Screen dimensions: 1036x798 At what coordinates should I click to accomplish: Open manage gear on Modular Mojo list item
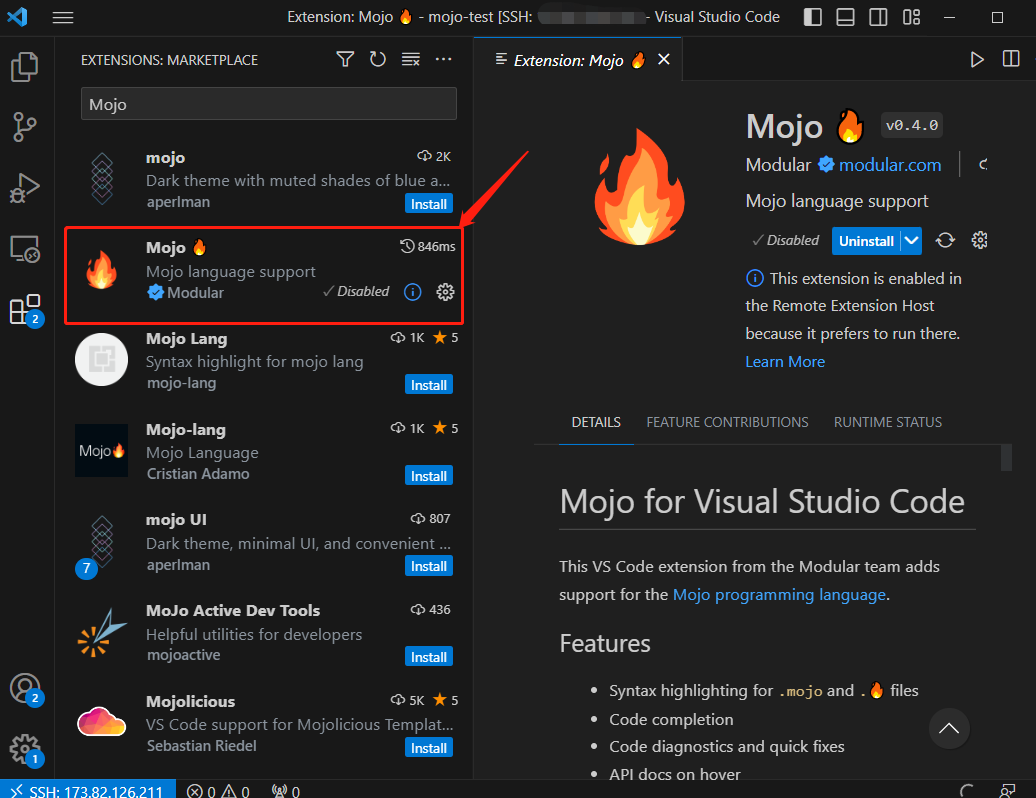[445, 292]
